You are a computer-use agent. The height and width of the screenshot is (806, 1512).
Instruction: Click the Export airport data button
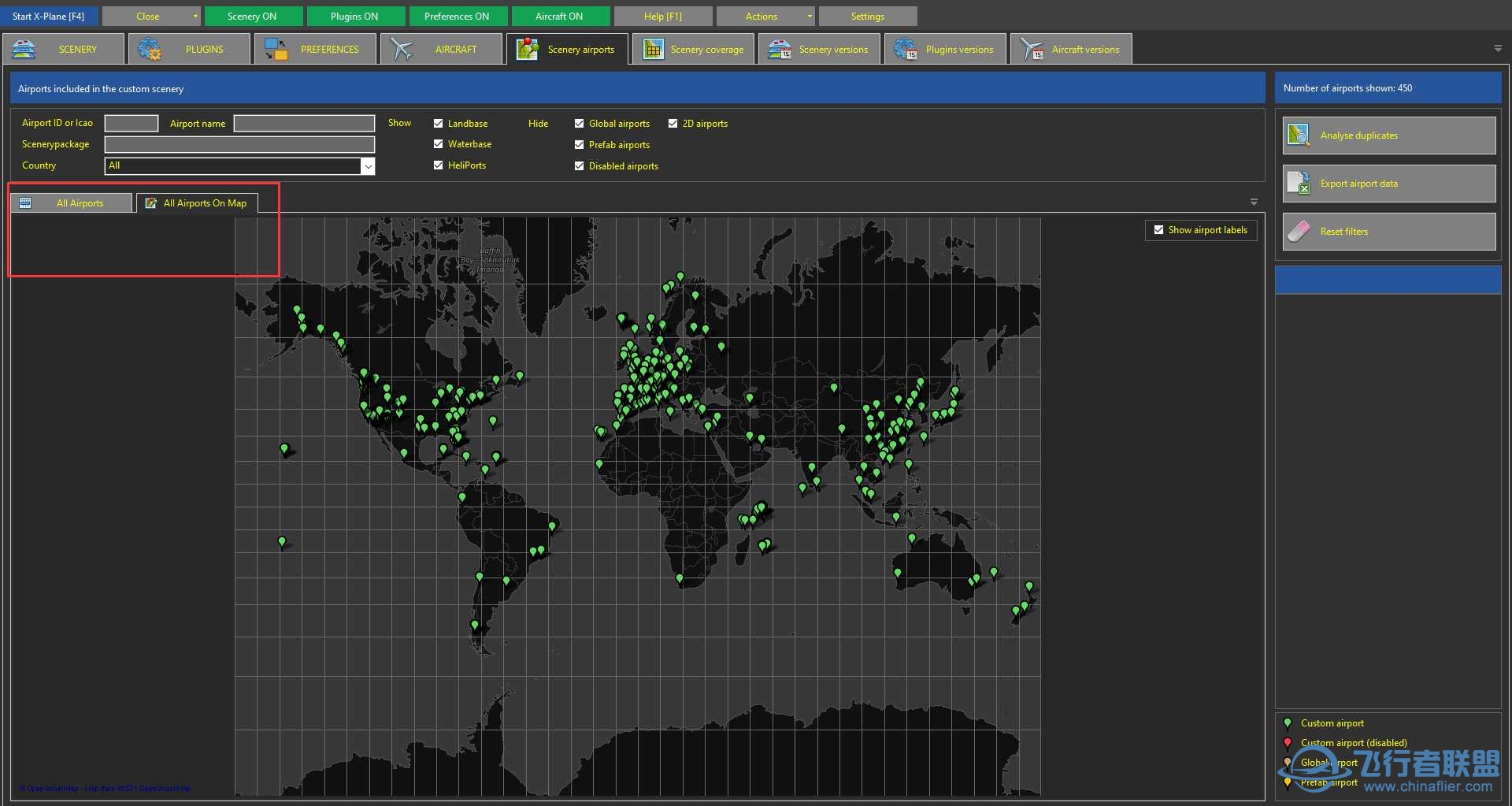pyautogui.click(x=1389, y=184)
